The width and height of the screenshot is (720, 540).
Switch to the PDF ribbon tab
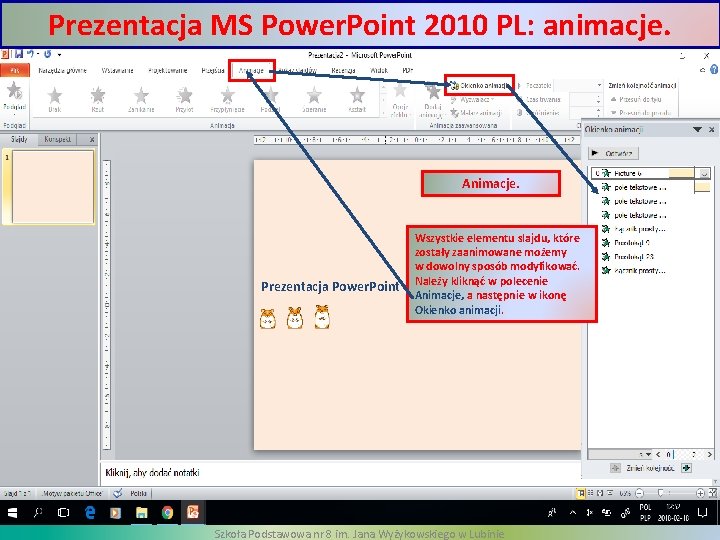[407, 70]
